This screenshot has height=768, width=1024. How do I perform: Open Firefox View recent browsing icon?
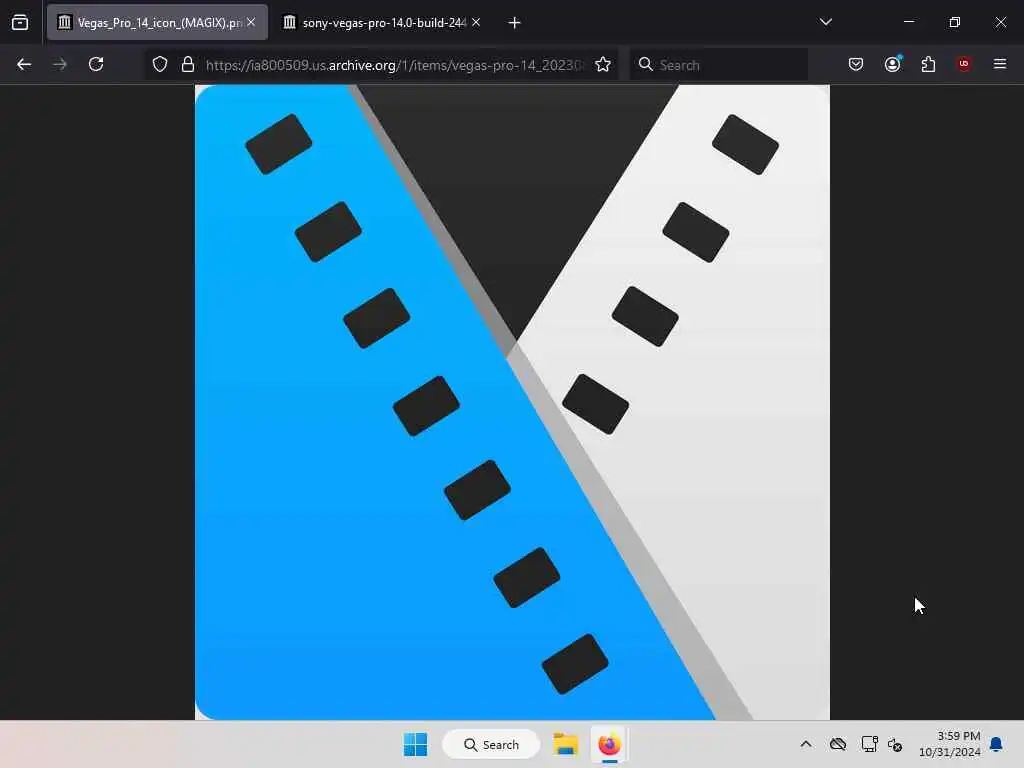(x=20, y=23)
